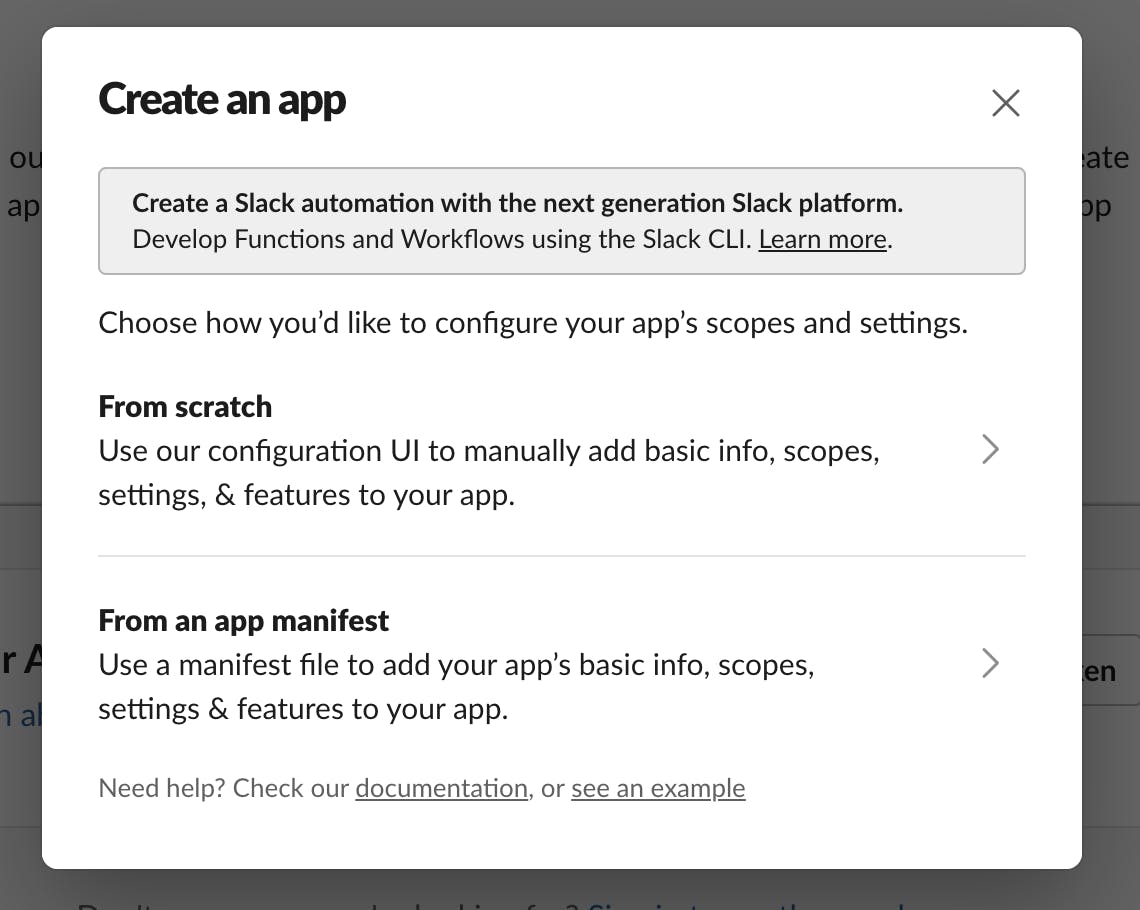Close the Create an app dialog

click(x=1005, y=102)
